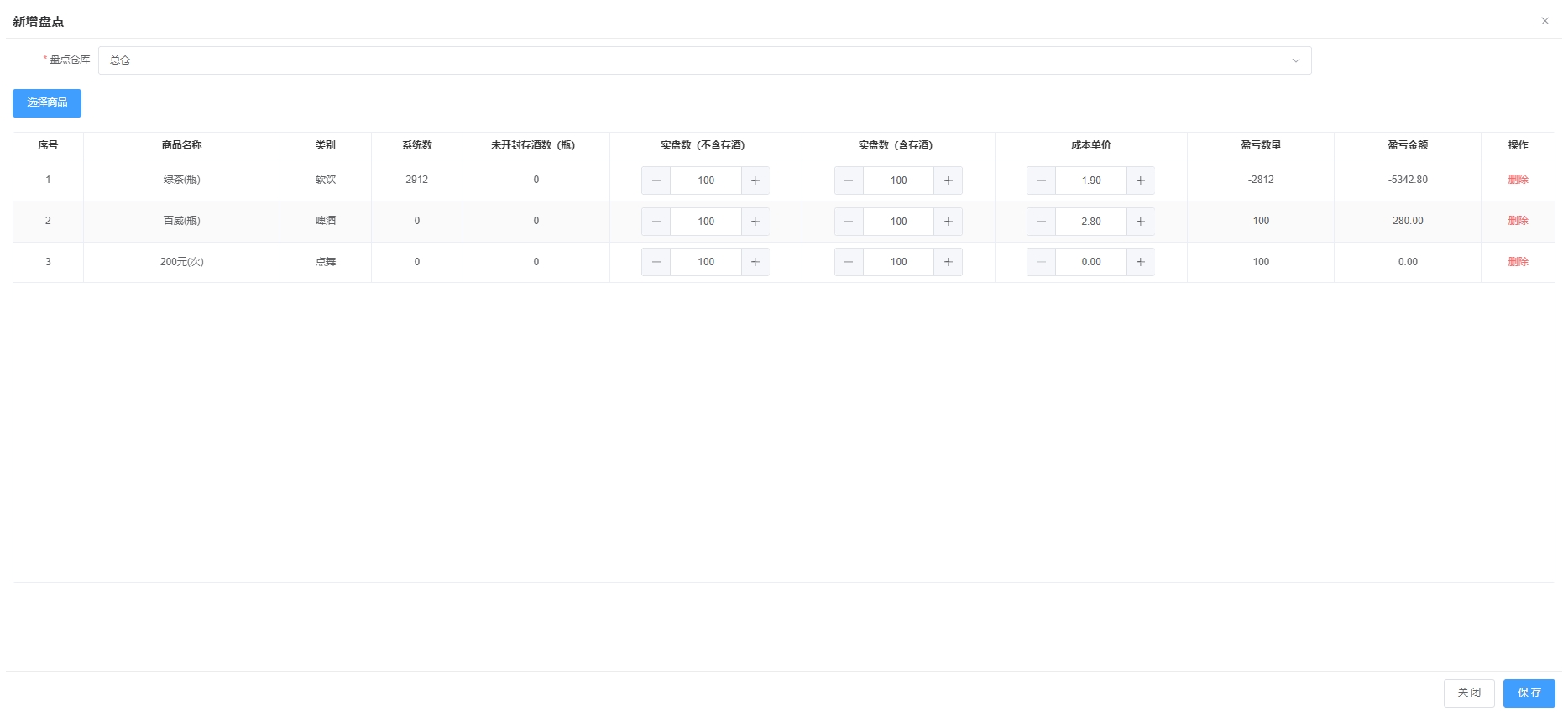Decrease 200元(次) 实盘数(含存酒) with minus icon

coord(849,262)
